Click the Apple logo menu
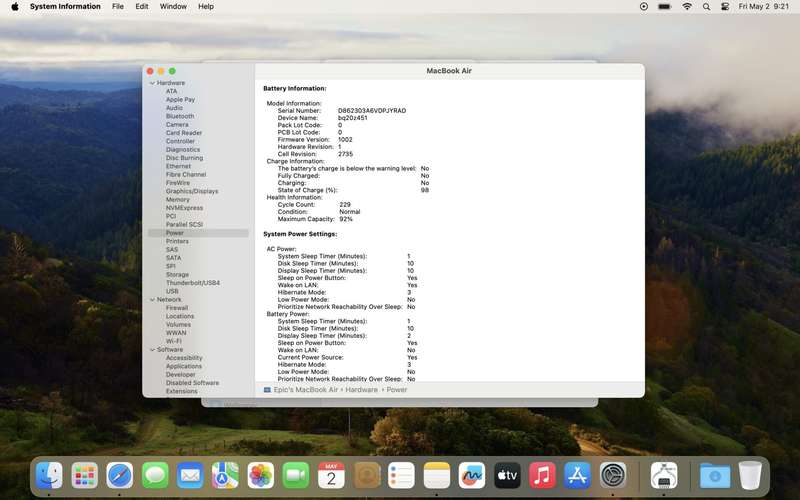Image resolution: width=800 pixels, height=500 pixels. pos(15,7)
